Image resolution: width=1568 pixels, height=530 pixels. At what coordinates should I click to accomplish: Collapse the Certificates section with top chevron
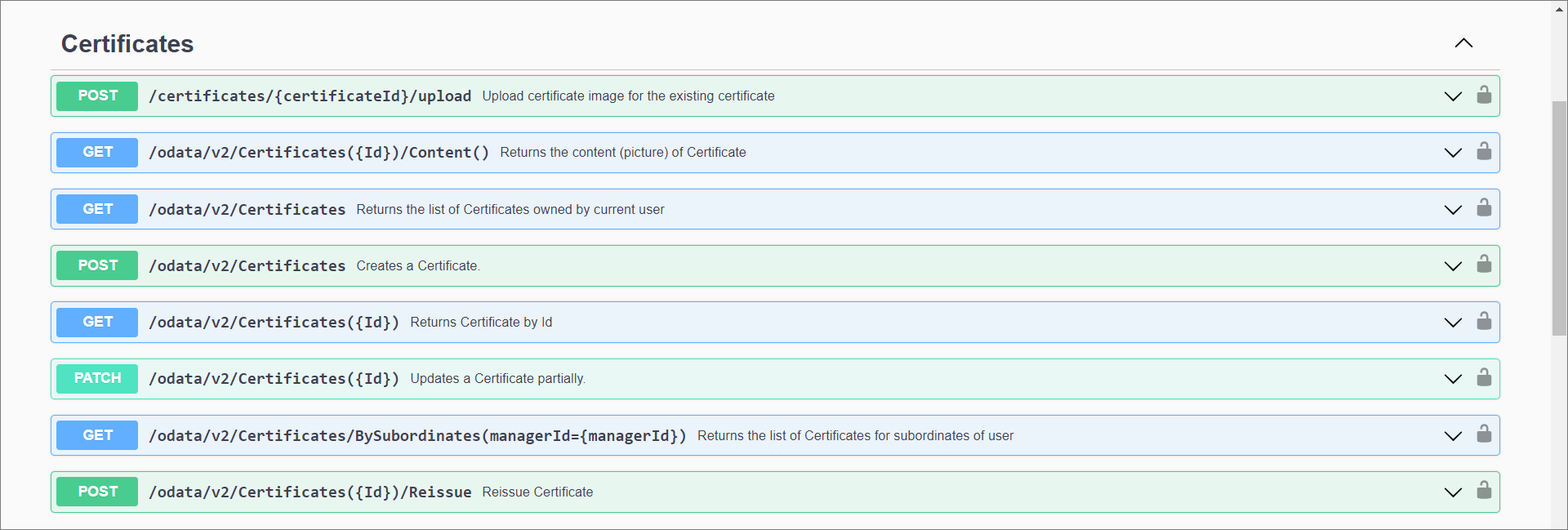1463,43
